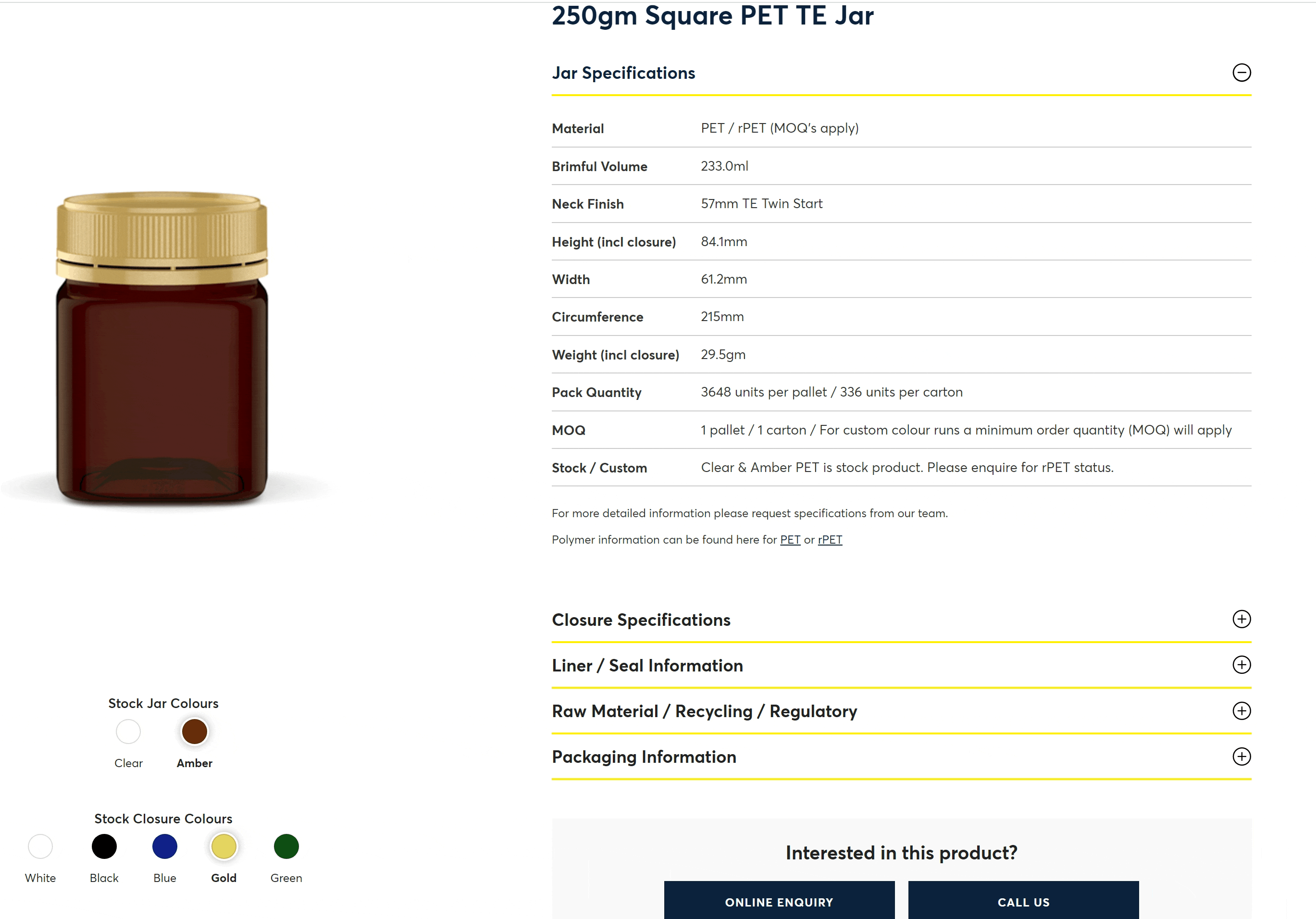Screen dimensions: 1316x919
Task: Open the Closure Specifications section heading
Action: (x=641, y=620)
